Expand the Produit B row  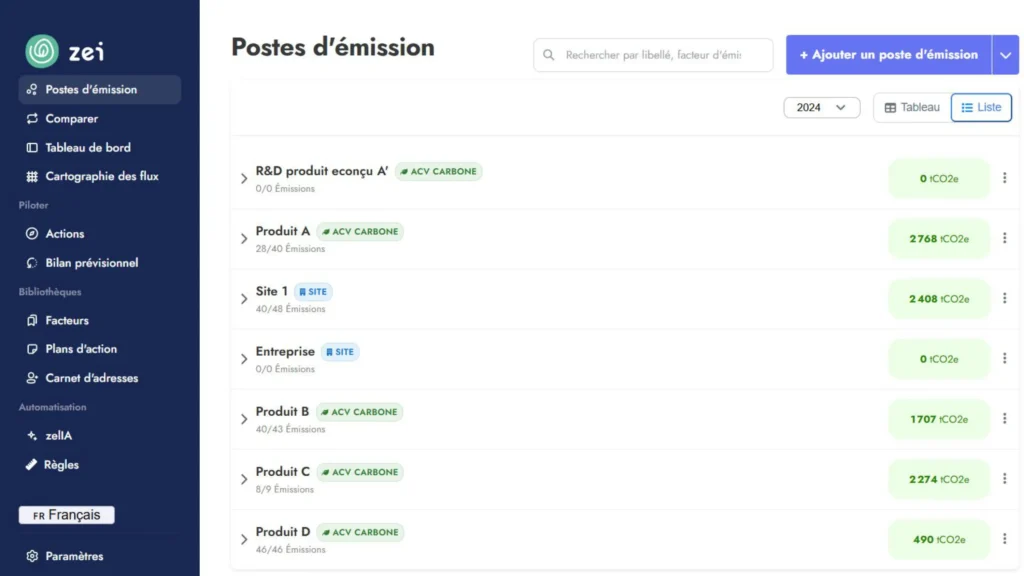[244, 419]
